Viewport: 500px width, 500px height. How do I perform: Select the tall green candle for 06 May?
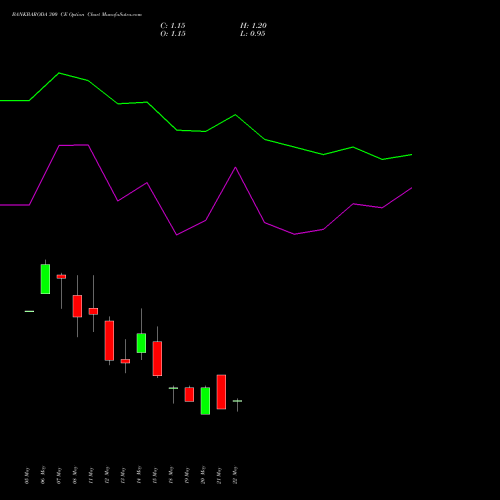coord(45,279)
